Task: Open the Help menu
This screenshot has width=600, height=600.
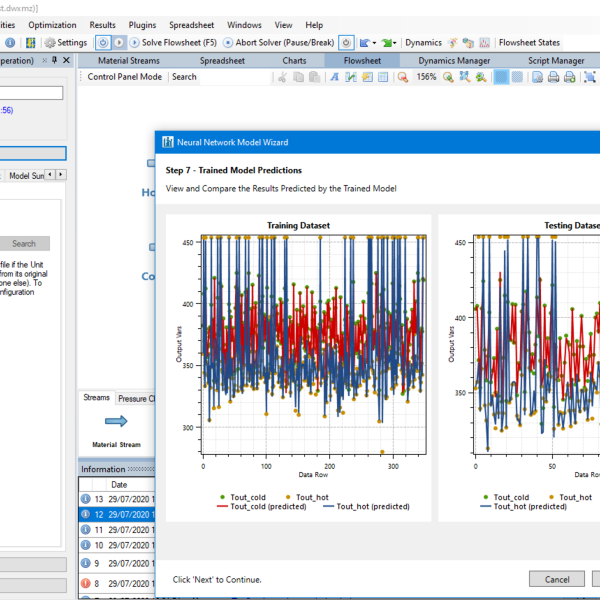Action: point(314,25)
